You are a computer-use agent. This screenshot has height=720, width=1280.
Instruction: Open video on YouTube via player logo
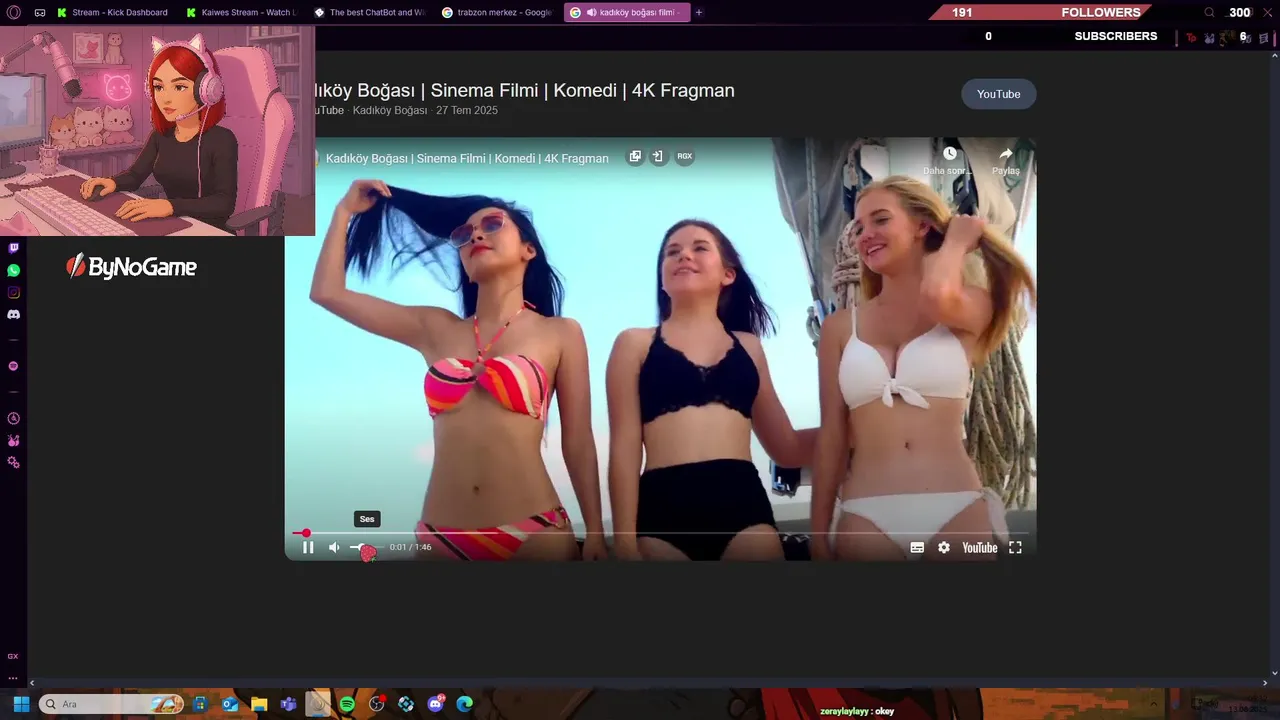click(x=980, y=547)
